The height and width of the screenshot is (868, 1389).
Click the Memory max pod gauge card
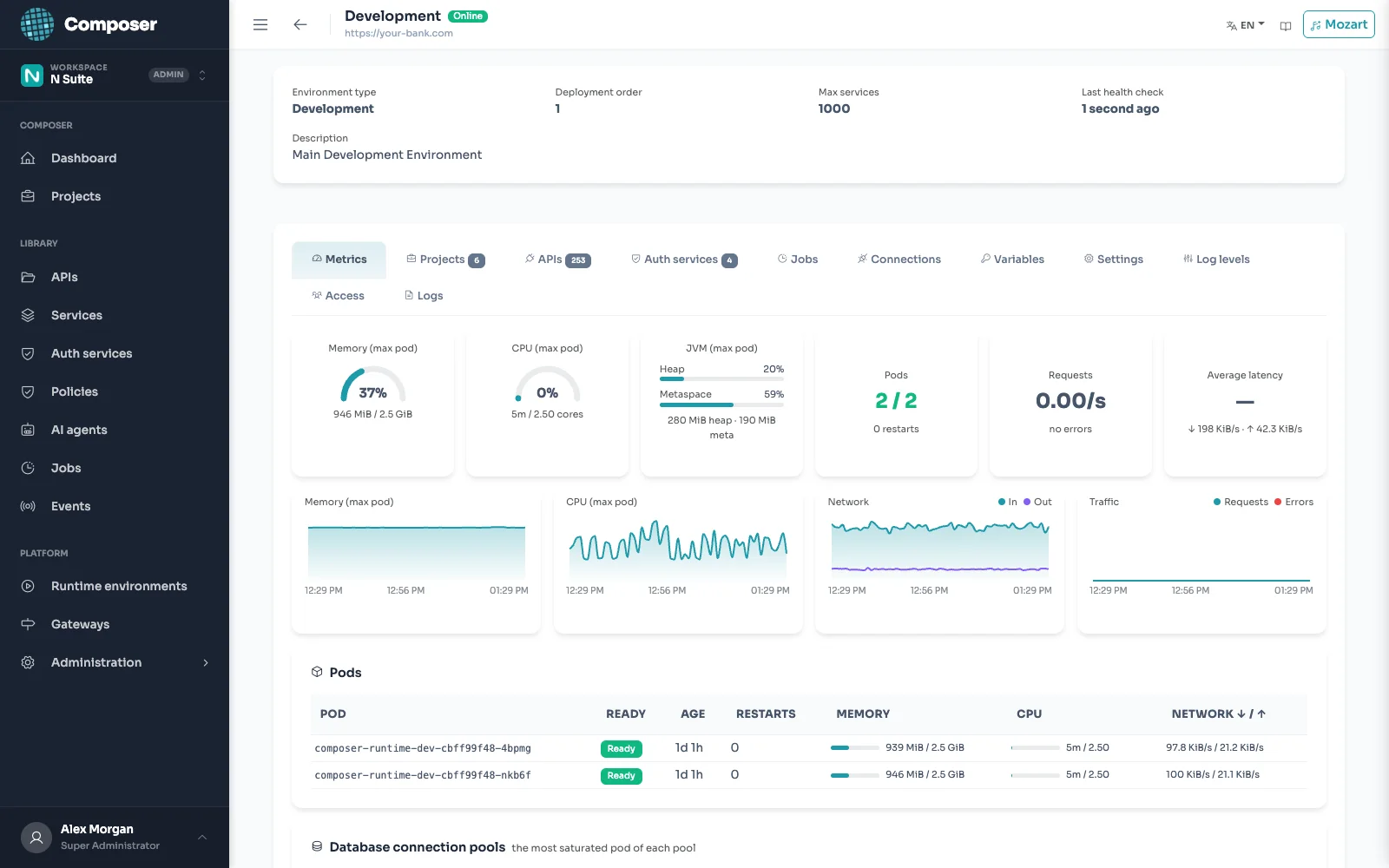373,404
